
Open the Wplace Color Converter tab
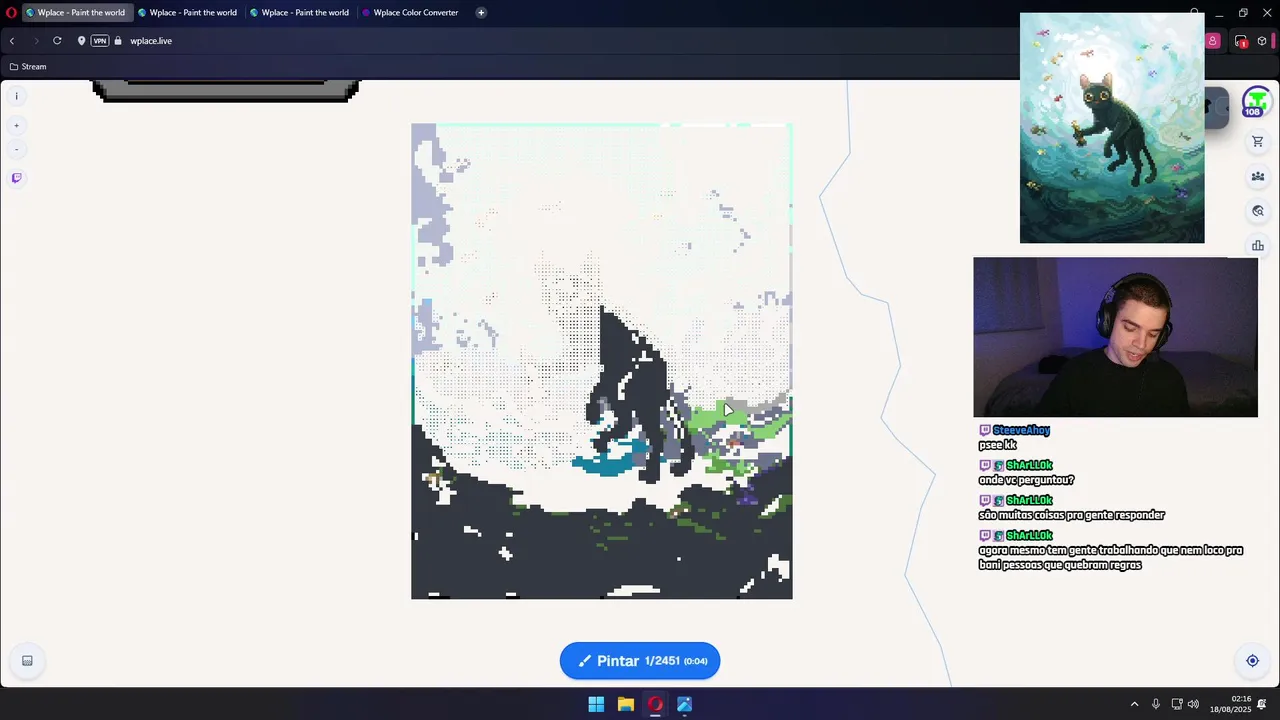click(412, 13)
